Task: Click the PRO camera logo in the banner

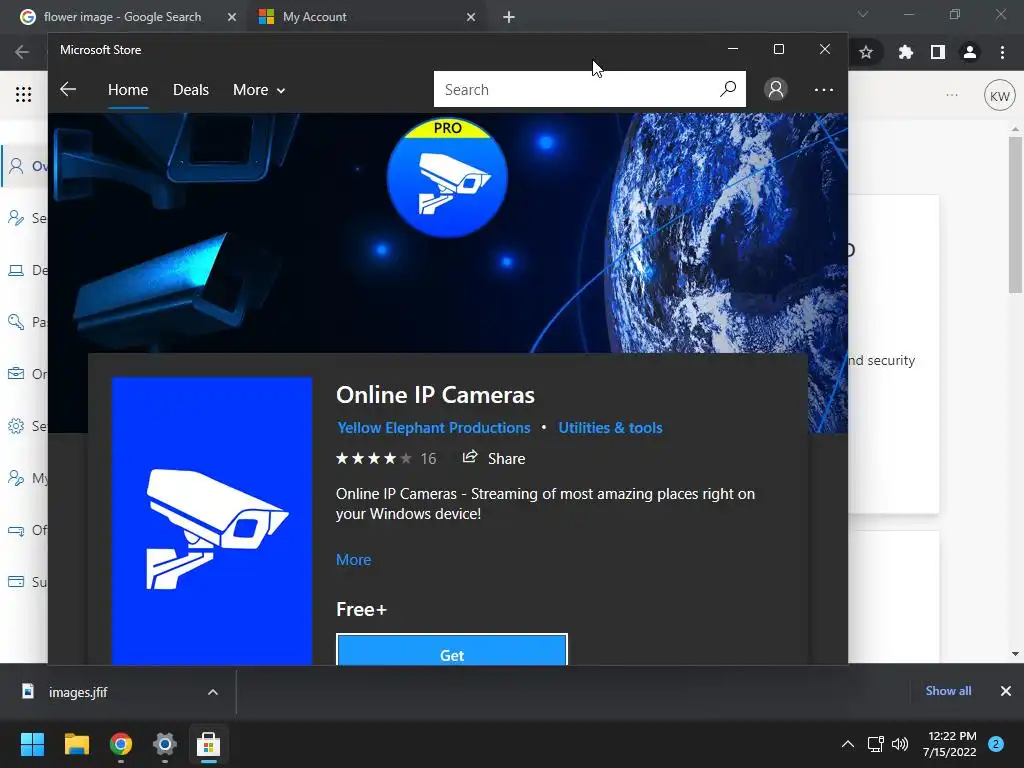Action: [447, 177]
